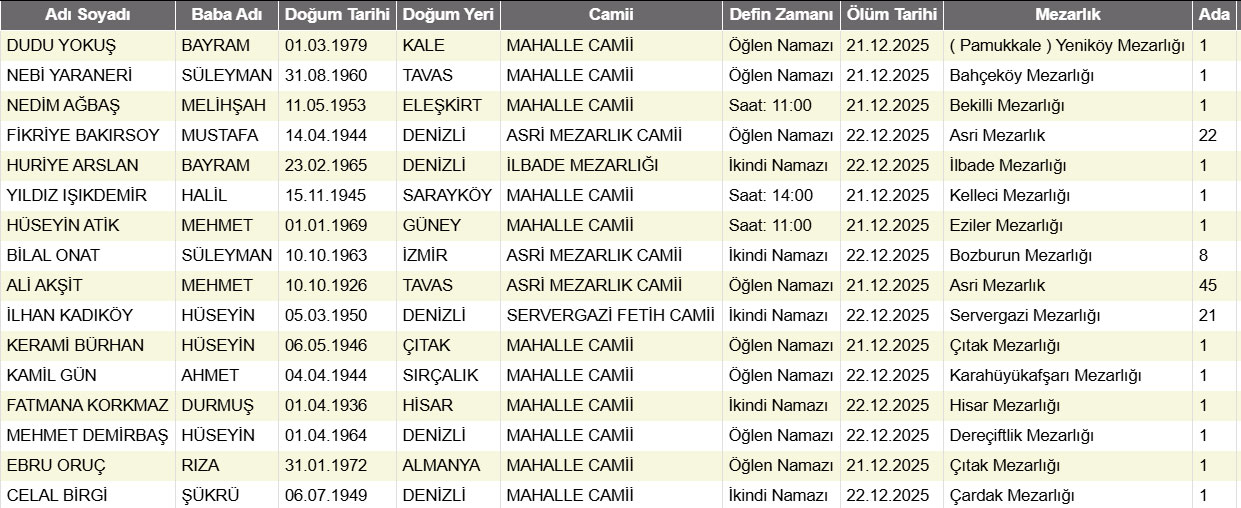Select the Mezarlık column header

tap(1067, 15)
